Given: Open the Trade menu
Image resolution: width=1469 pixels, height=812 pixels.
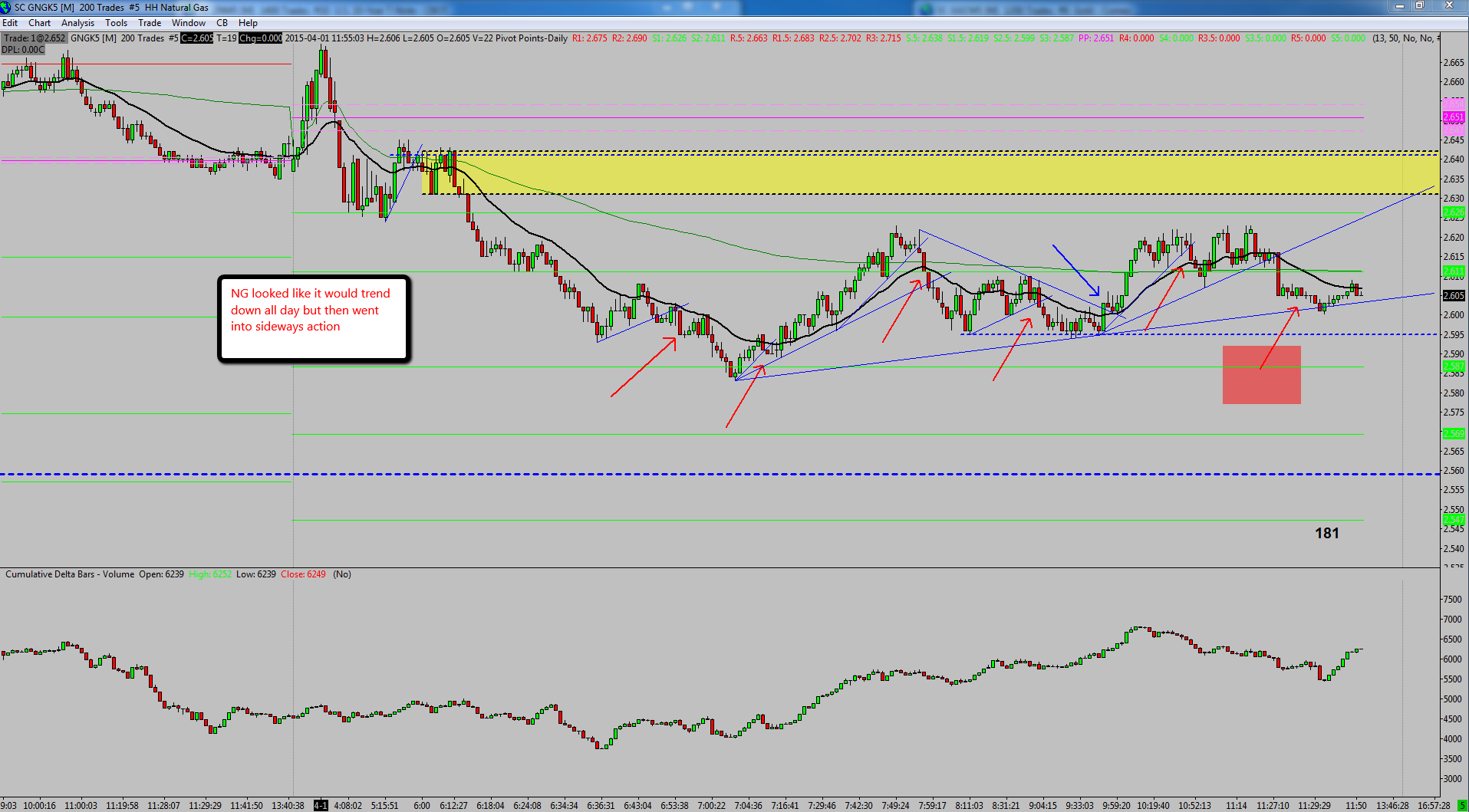Looking at the screenshot, I should (x=150, y=23).
